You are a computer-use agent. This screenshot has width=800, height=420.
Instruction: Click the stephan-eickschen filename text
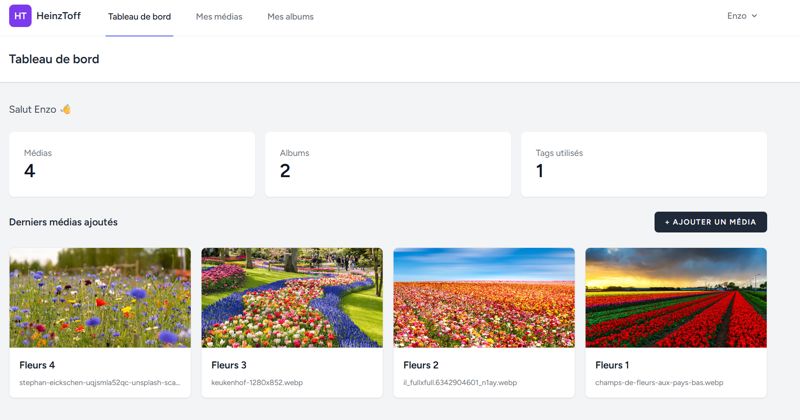point(99,382)
